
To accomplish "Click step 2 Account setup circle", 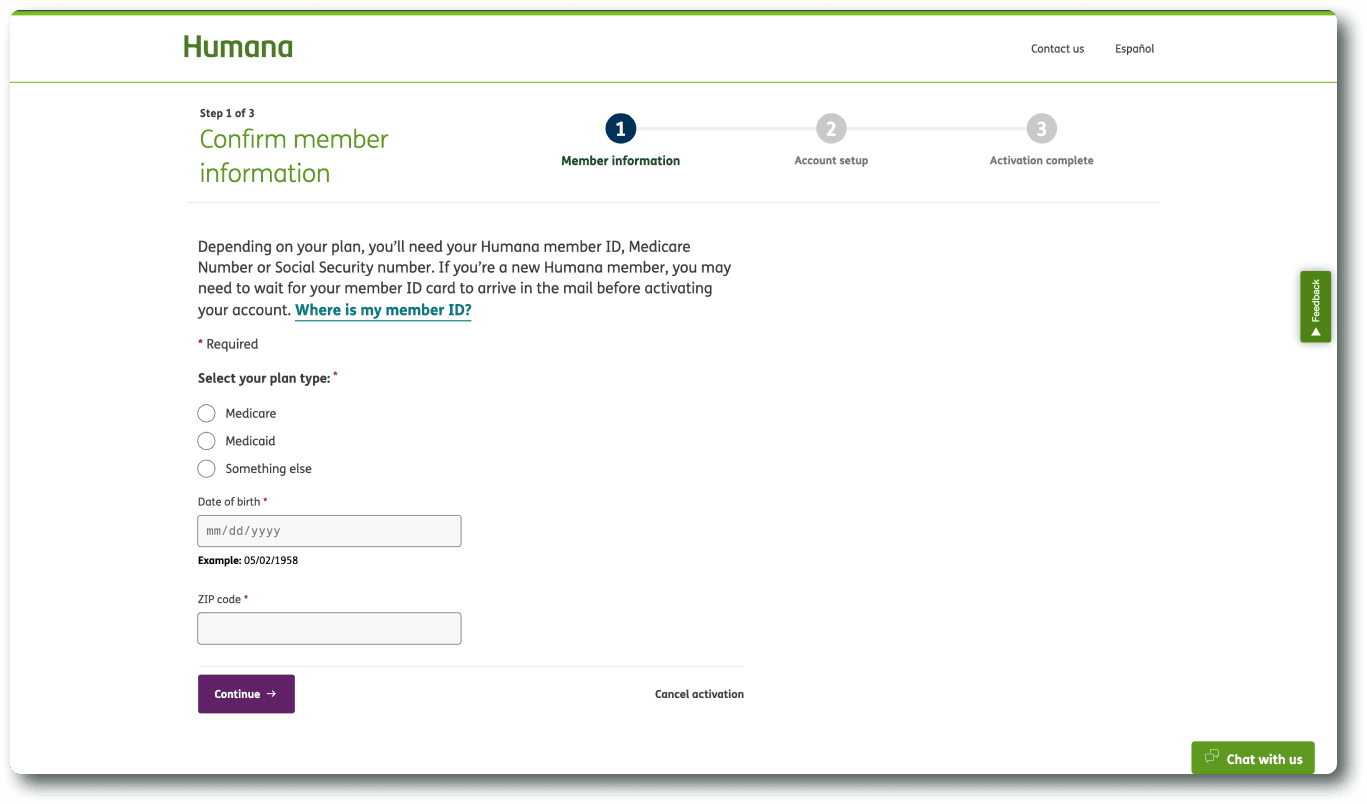I will [831, 129].
